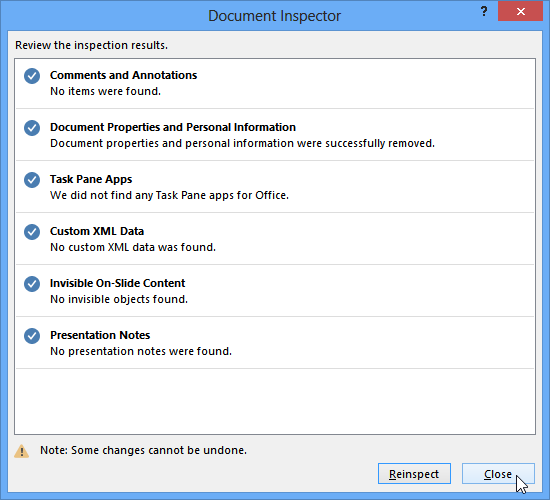550x500 pixels.
Task: Click 'Note: Some changes cannot be undone.' text
Action: coord(143,450)
